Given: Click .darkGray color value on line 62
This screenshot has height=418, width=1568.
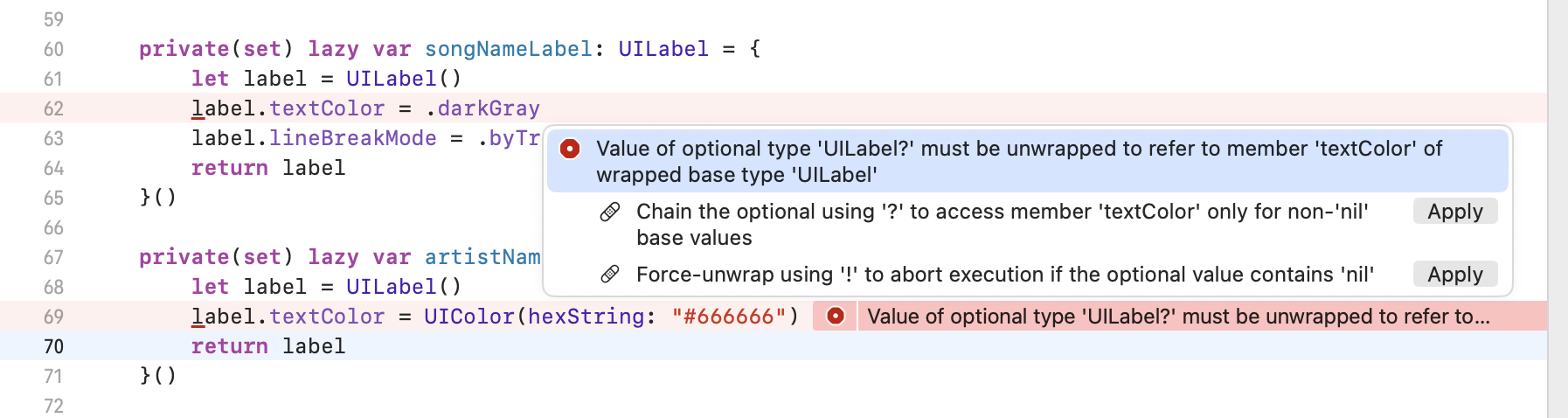Looking at the screenshot, I should coord(482,108).
